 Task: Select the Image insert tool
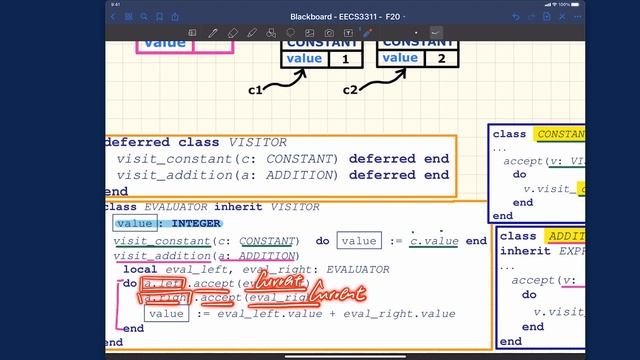pyautogui.click(x=310, y=33)
